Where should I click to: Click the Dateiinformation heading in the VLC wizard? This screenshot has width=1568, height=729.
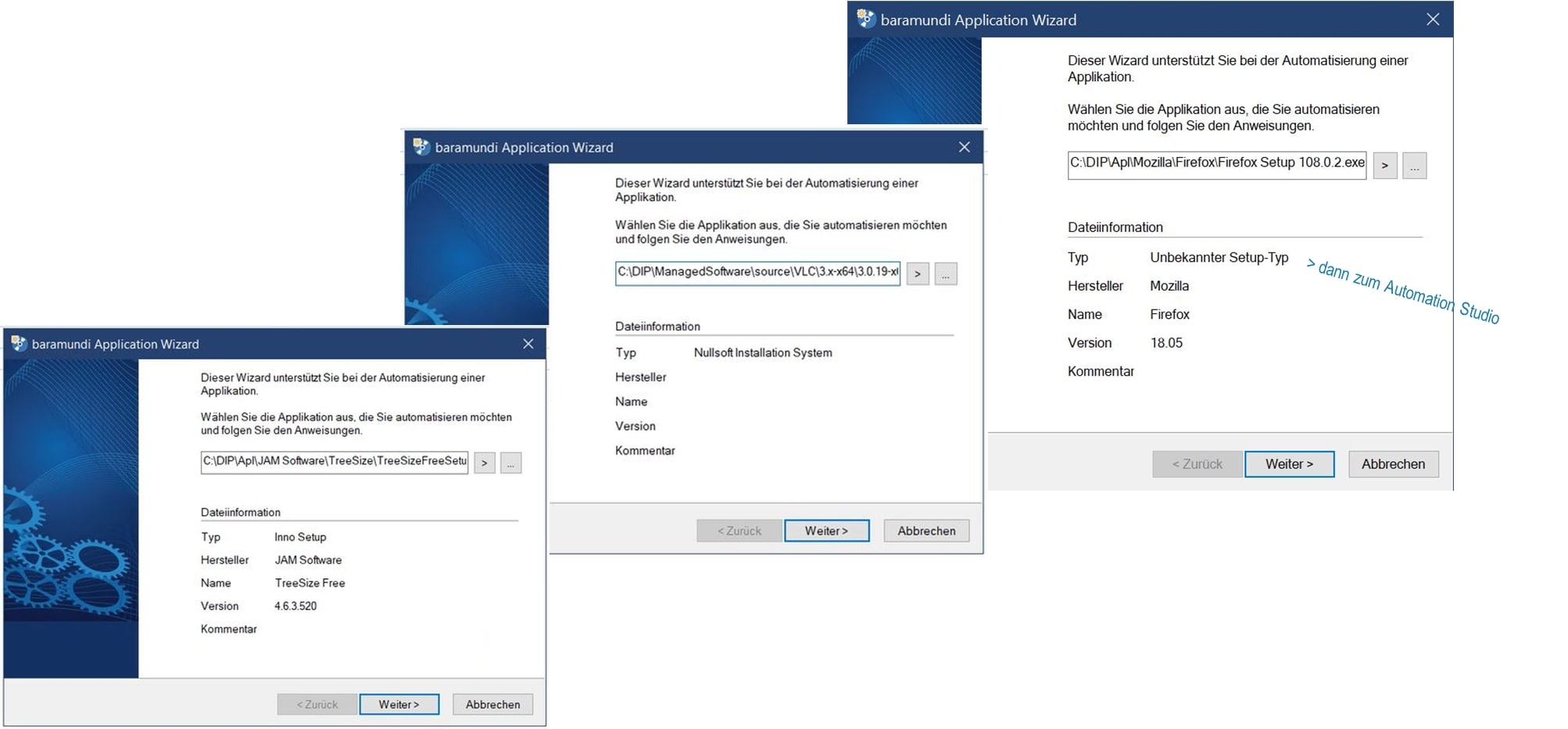point(657,327)
